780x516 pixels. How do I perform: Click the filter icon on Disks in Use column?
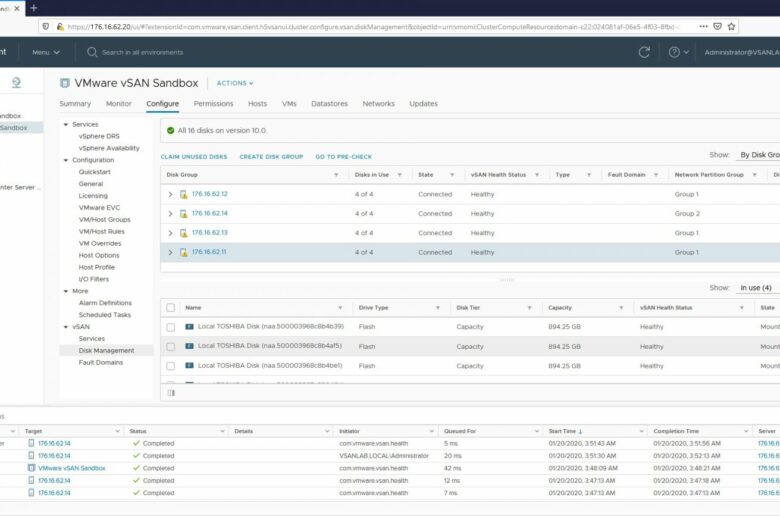point(399,175)
